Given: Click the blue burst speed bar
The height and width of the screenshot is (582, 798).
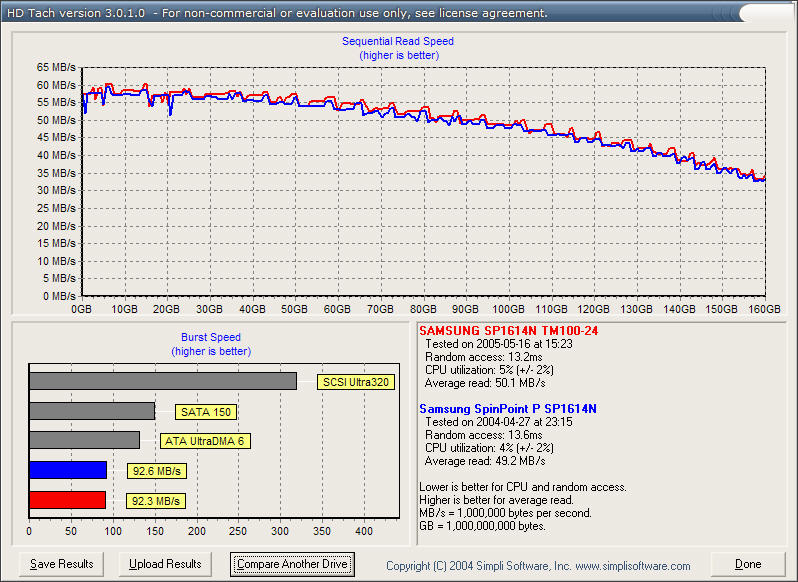Looking at the screenshot, I should tap(68, 470).
